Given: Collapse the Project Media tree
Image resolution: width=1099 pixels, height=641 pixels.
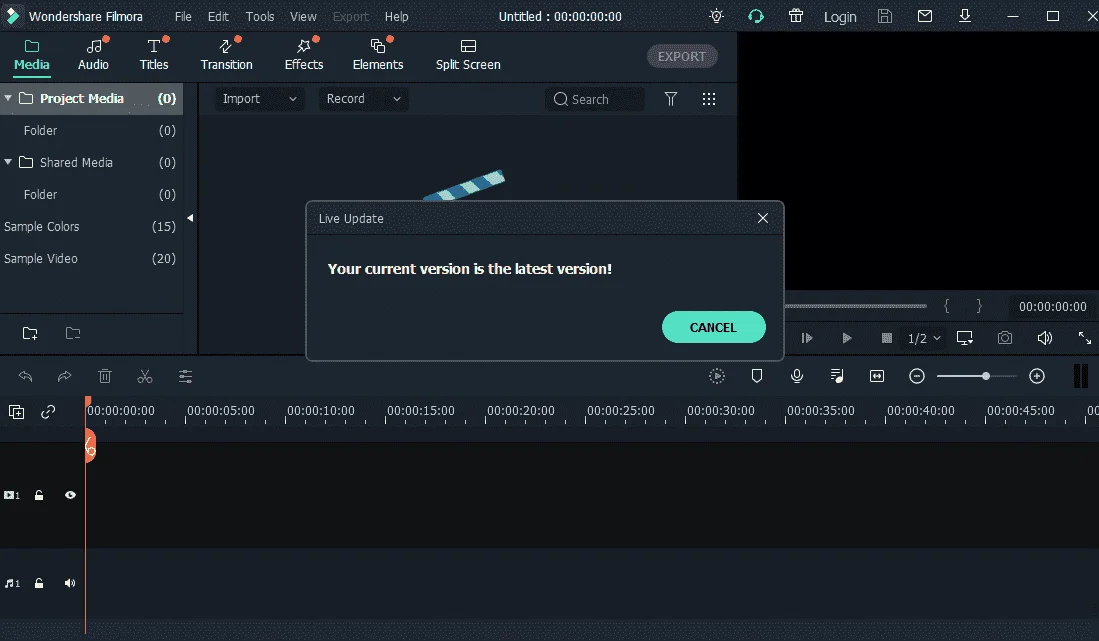Looking at the screenshot, I should click(x=8, y=98).
